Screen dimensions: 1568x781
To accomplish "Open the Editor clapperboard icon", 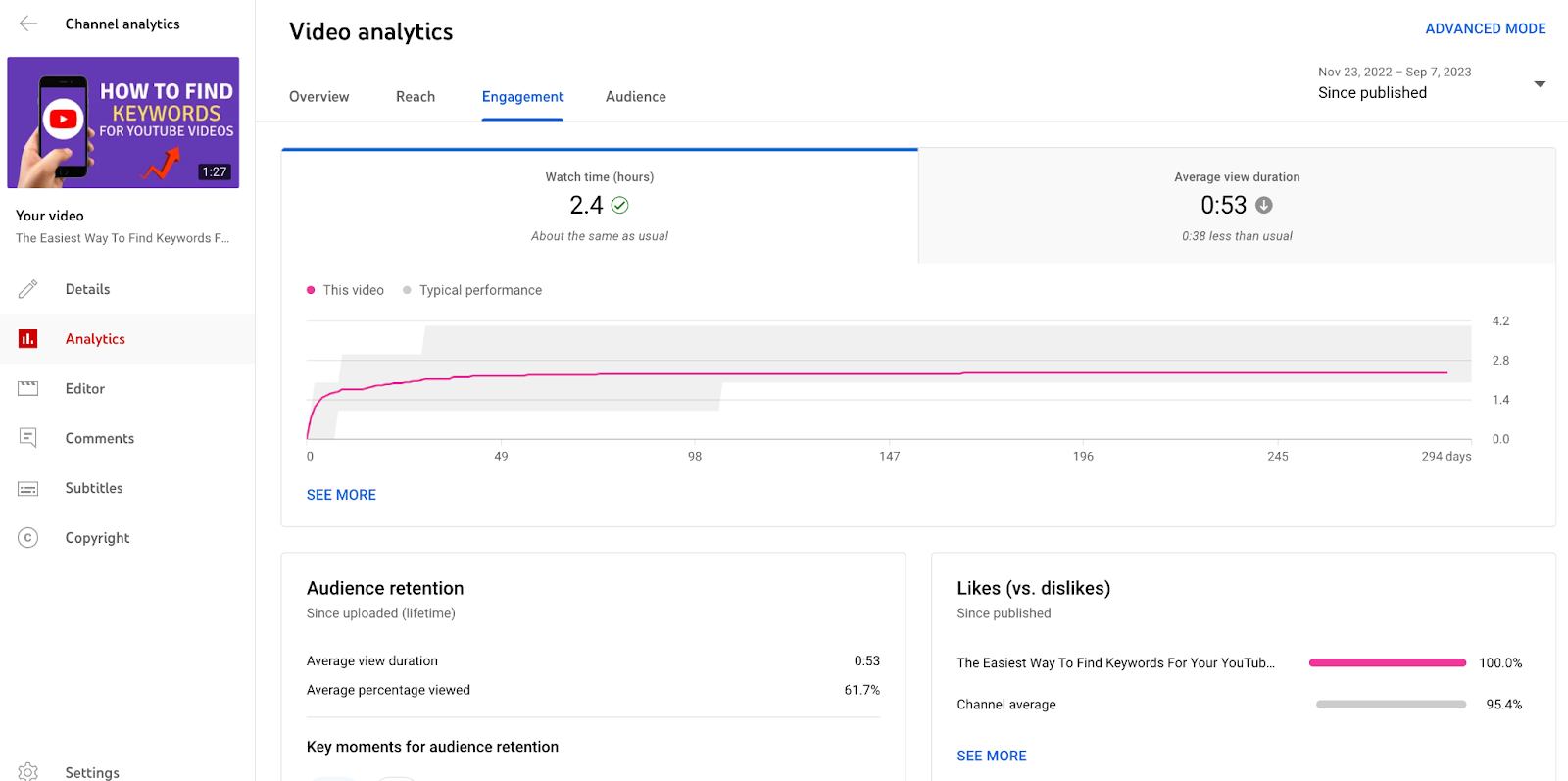I will (28, 389).
